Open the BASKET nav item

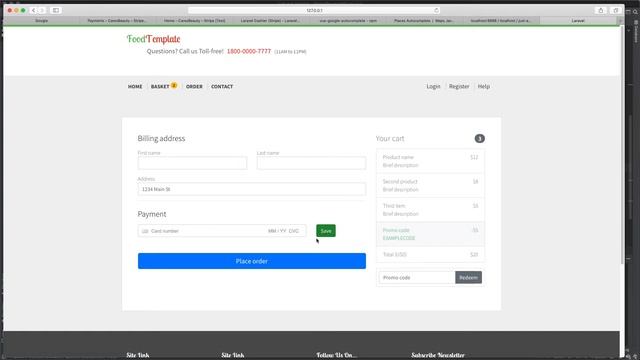160,87
